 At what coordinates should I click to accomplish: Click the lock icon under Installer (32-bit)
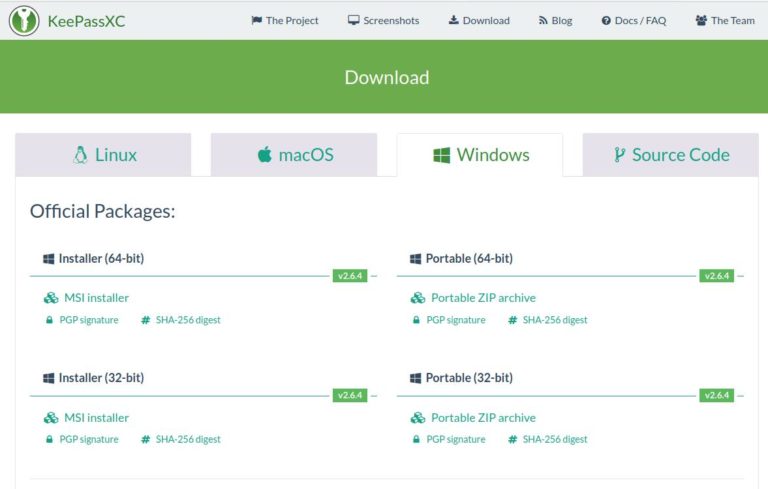tap(49, 440)
